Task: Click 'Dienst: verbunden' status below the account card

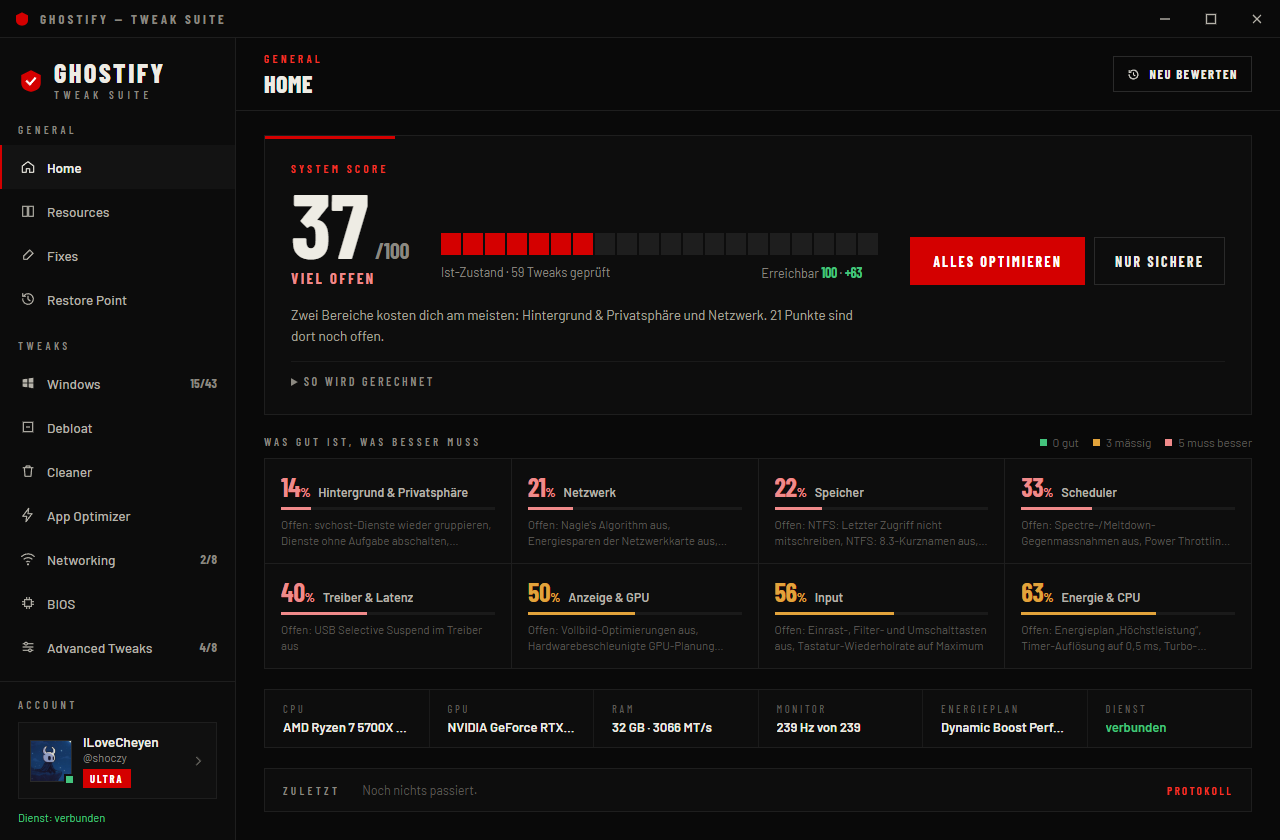Action: click(x=61, y=818)
